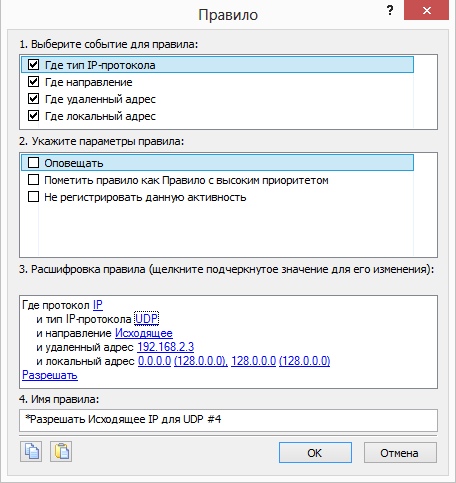The image size is (456, 483).
Task: Click the copy rule icon
Action: point(31,452)
